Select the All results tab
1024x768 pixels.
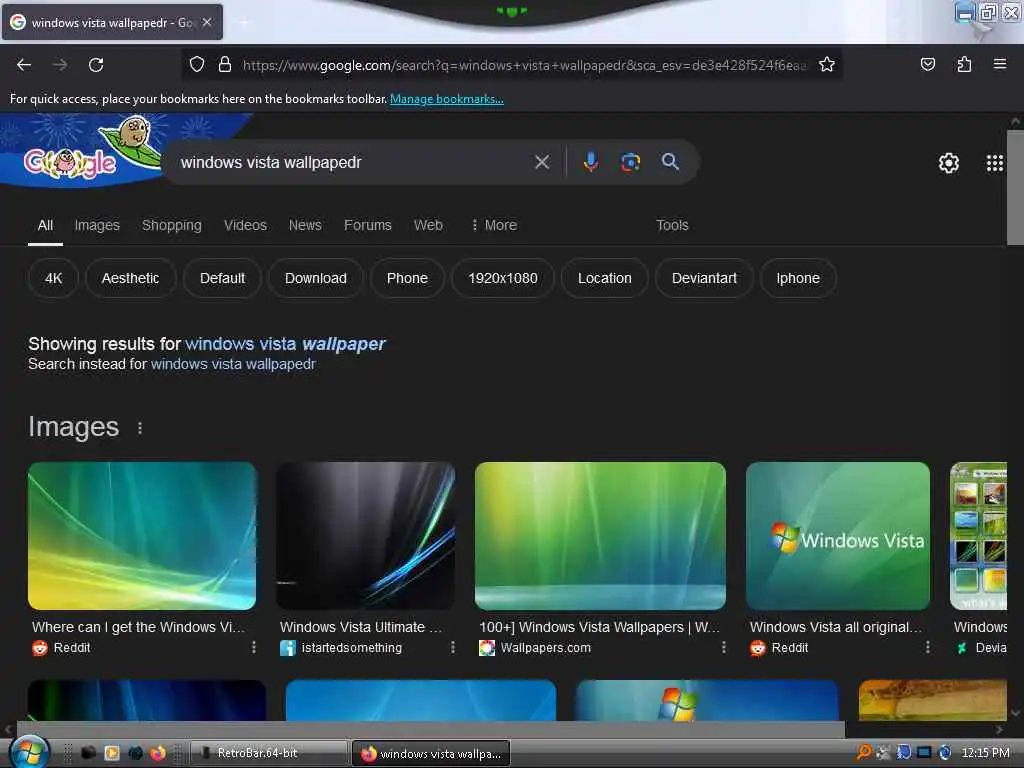click(x=45, y=225)
